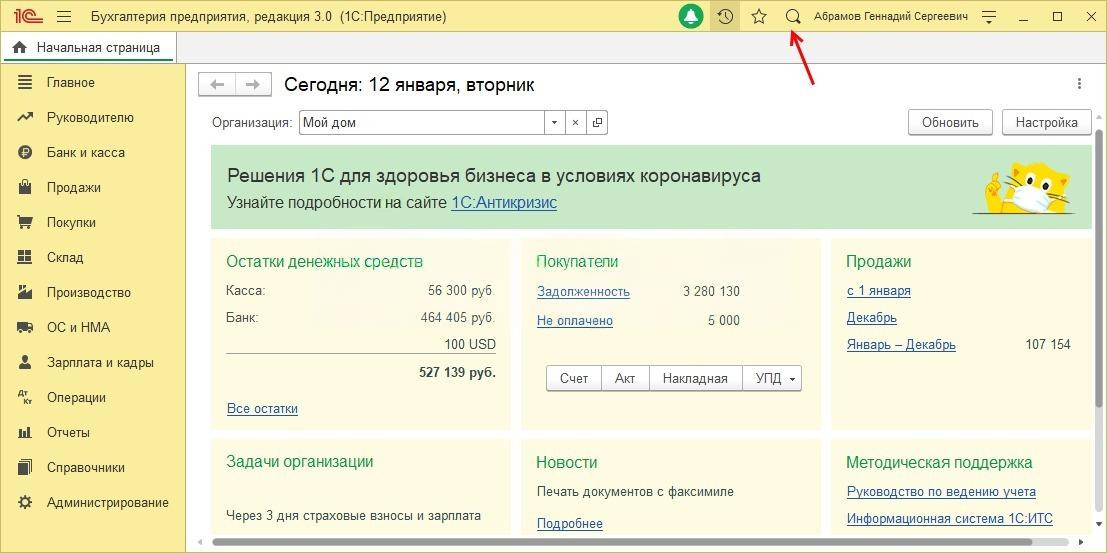
Task: Open the Зарплата и кадры section
Action: 100,363
